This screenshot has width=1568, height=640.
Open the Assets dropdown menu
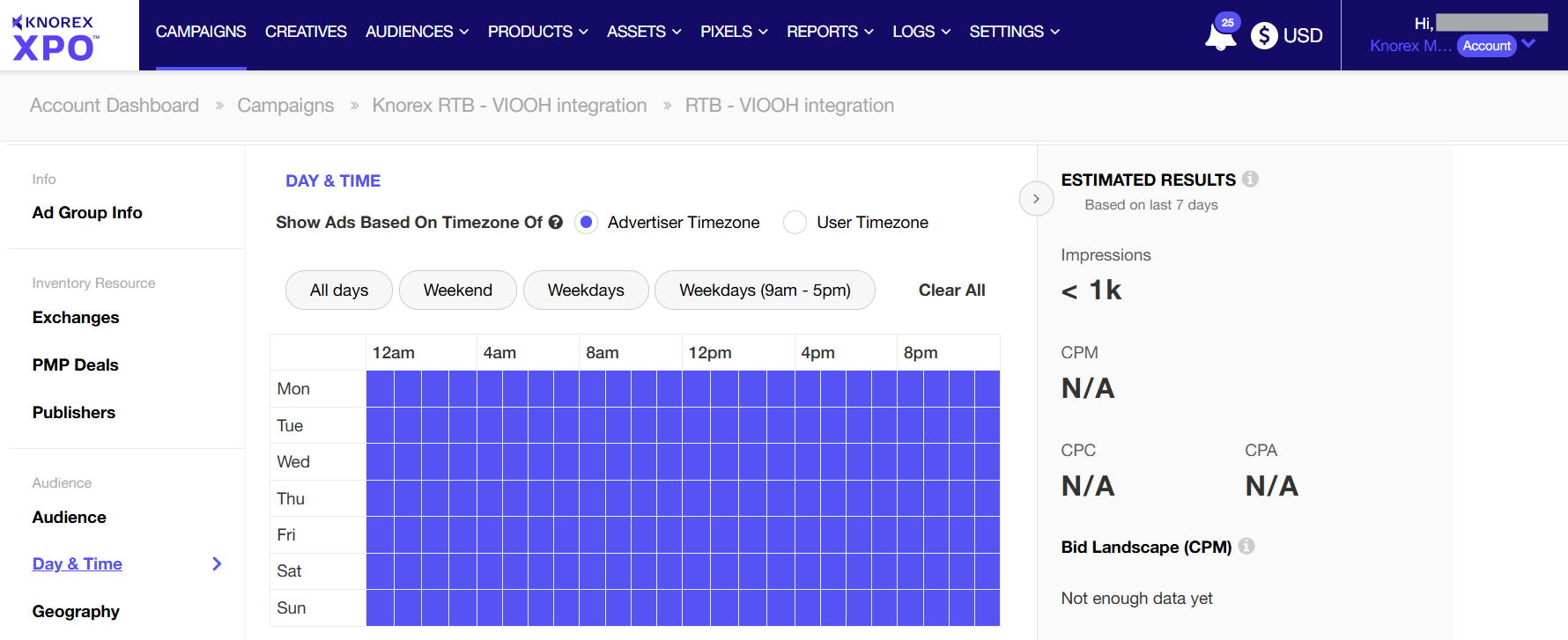pyautogui.click(x=644, y=32)
